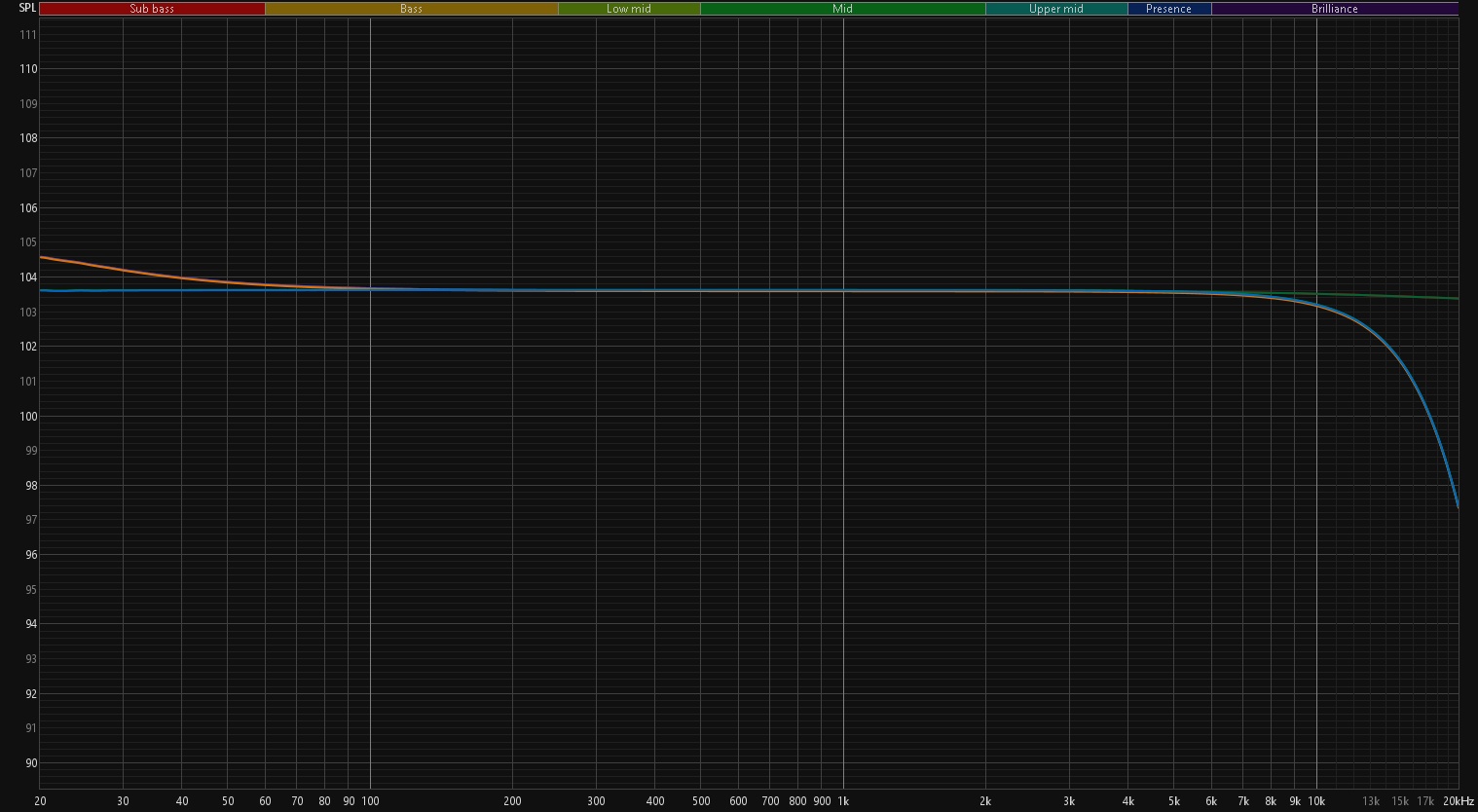This screenshot has width=1478, height=812.
Task: Click the green trace's right end at 20 kHz
Action: click(x=1457, y=298)
